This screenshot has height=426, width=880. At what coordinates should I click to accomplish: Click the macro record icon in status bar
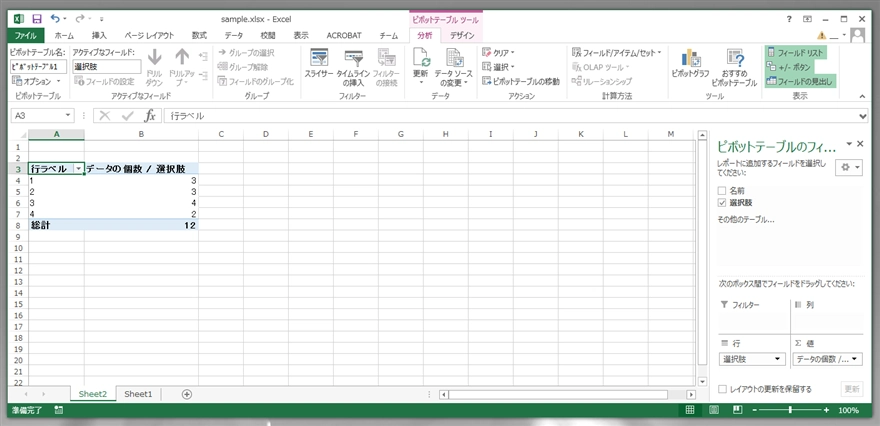pyautogui.click(x=59, y=410)
